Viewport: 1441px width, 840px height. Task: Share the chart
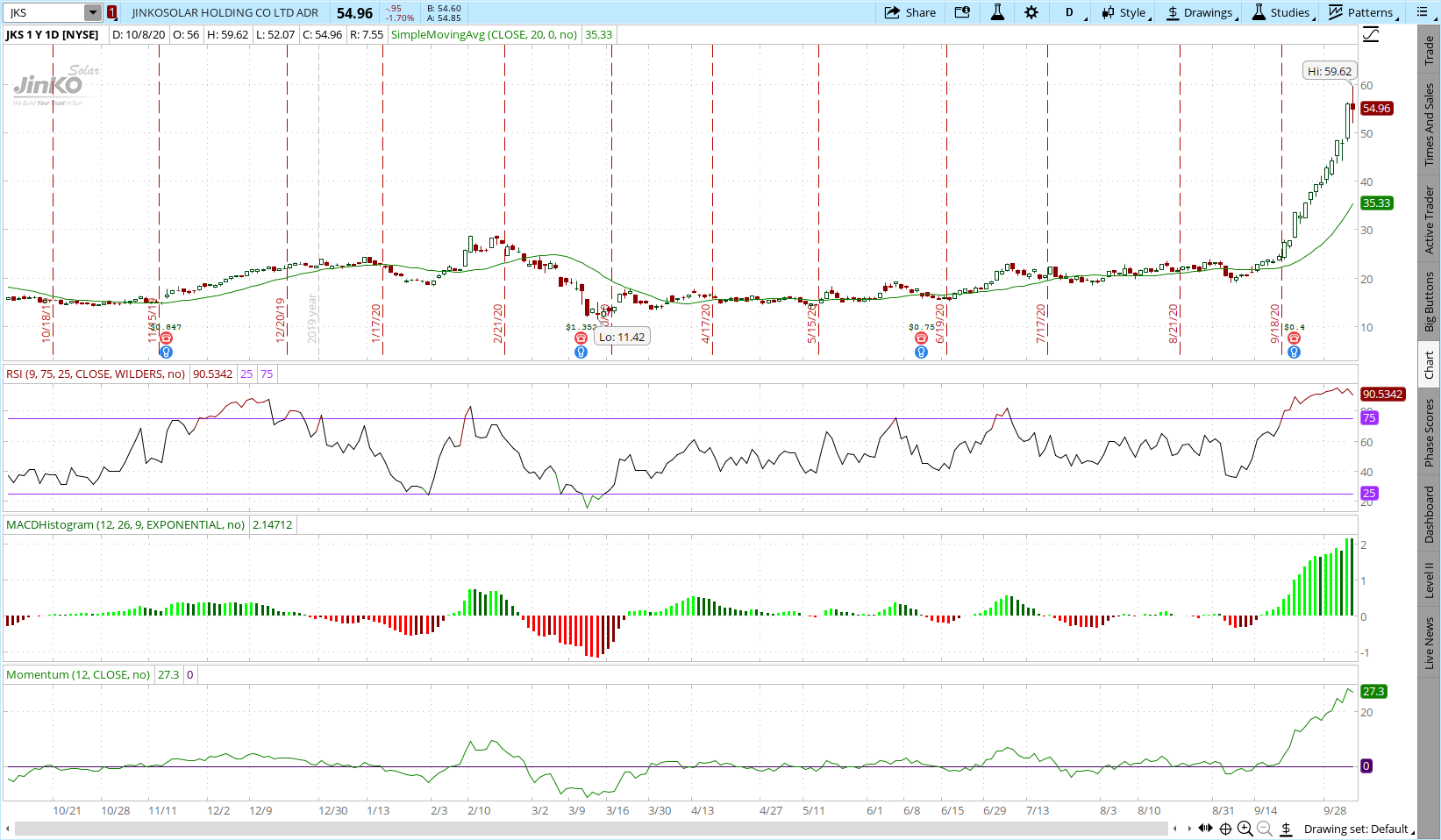910,12
